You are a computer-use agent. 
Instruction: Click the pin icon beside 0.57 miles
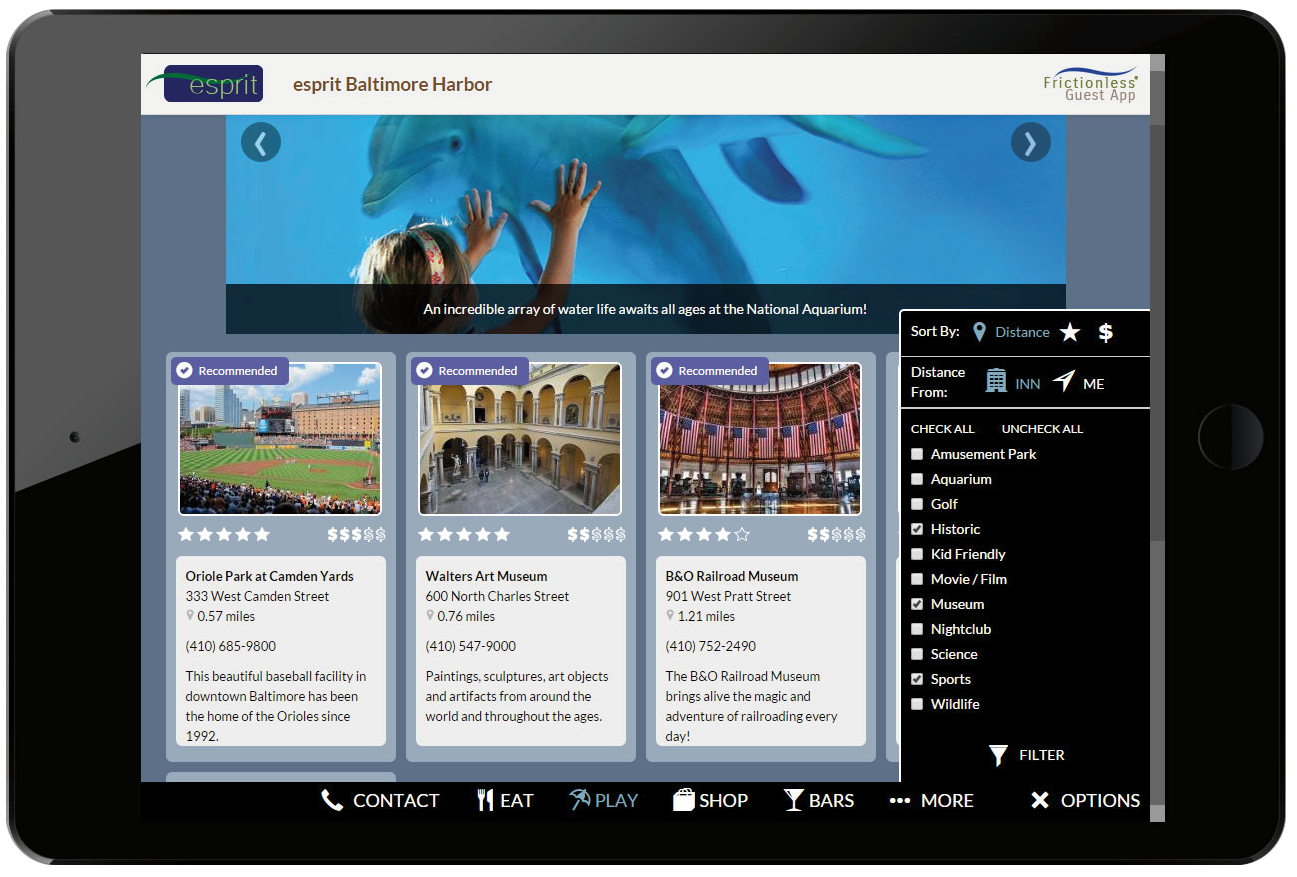point(190,616)
